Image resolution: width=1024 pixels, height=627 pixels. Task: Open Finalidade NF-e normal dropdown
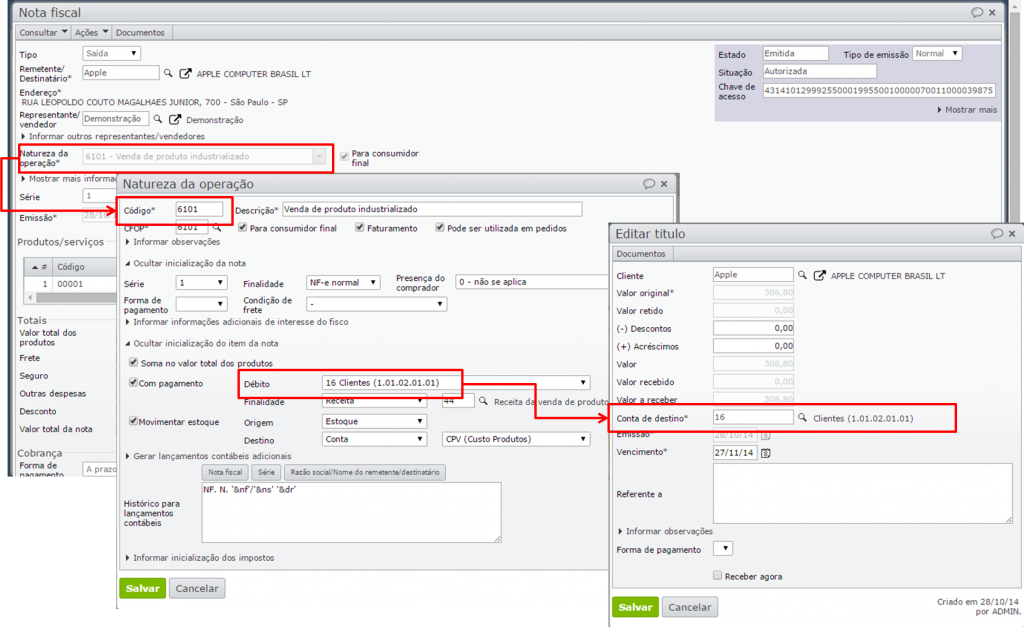(343, 283)
